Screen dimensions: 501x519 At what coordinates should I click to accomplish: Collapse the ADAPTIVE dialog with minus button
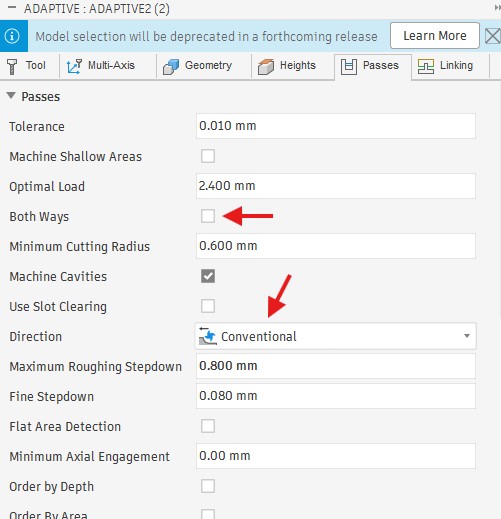pos(12,8)
